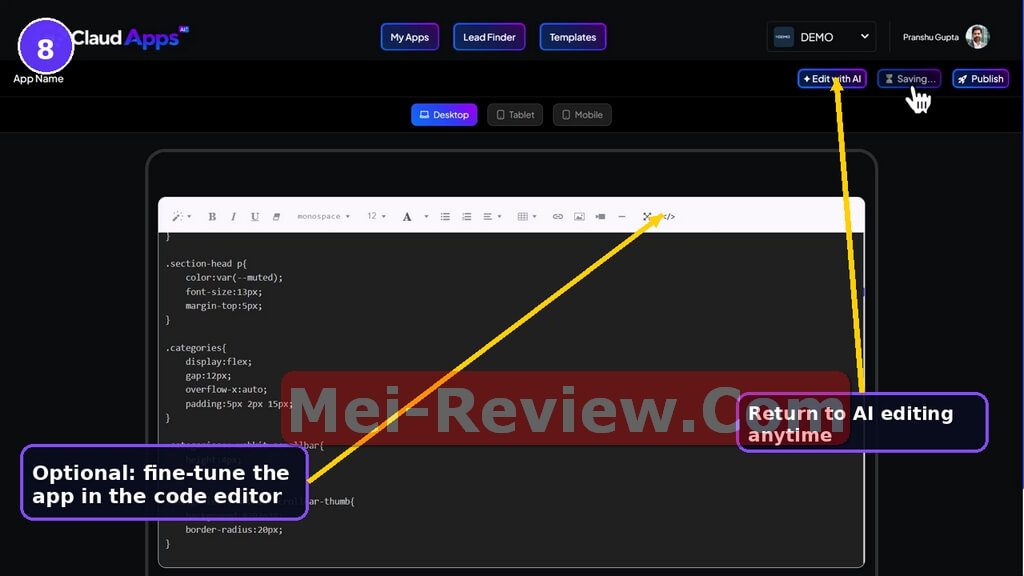Click the ClaudApps logo
This screenshot has height=576, width=1024.
[129, 37]
